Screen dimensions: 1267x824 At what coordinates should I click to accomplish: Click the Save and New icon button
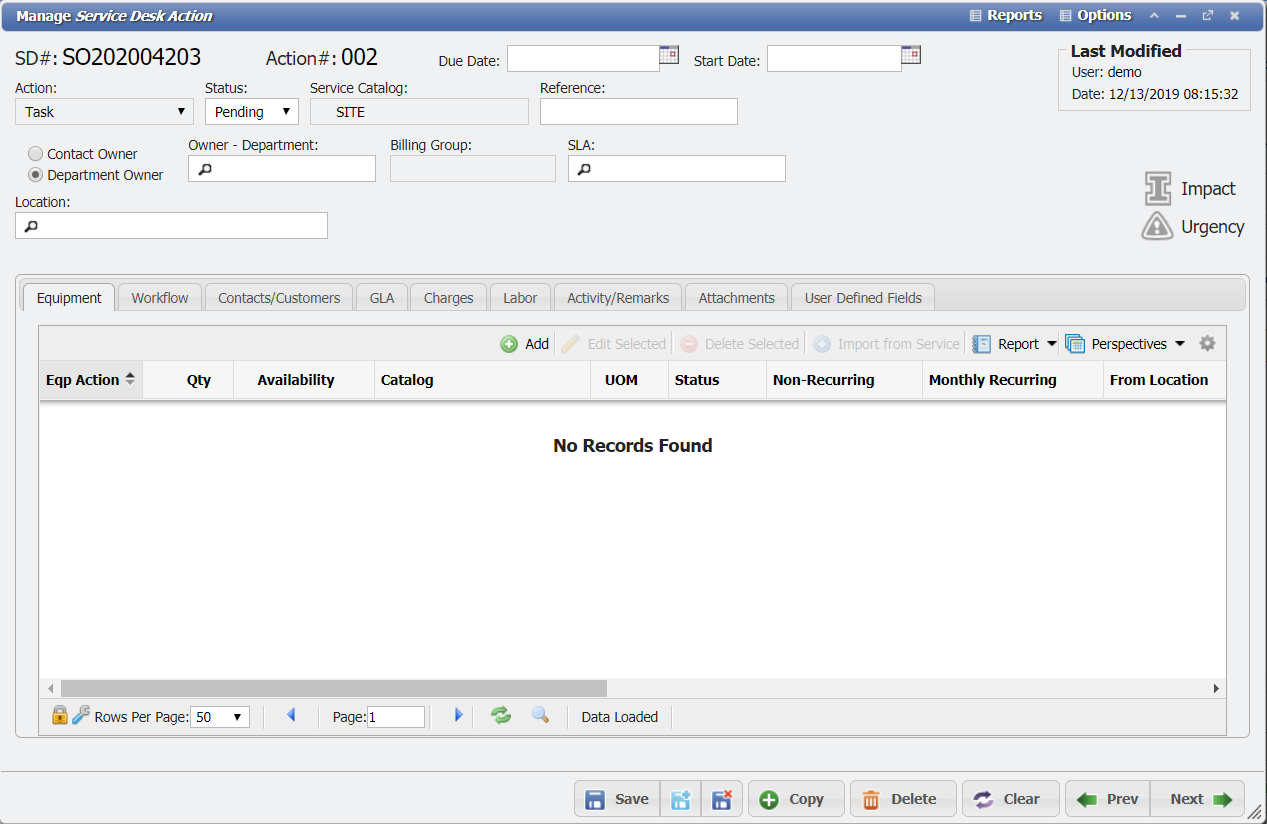coord(681,799)
